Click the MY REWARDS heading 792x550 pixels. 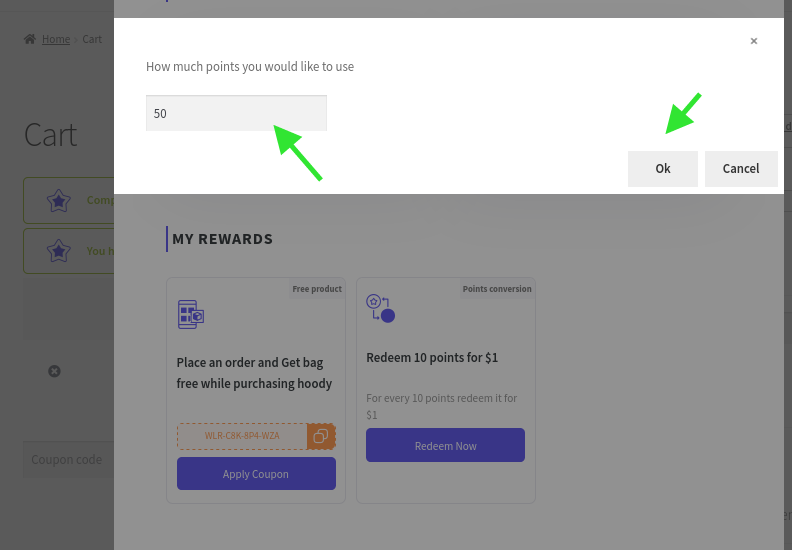pyautogui.click(x=222, y=239)
